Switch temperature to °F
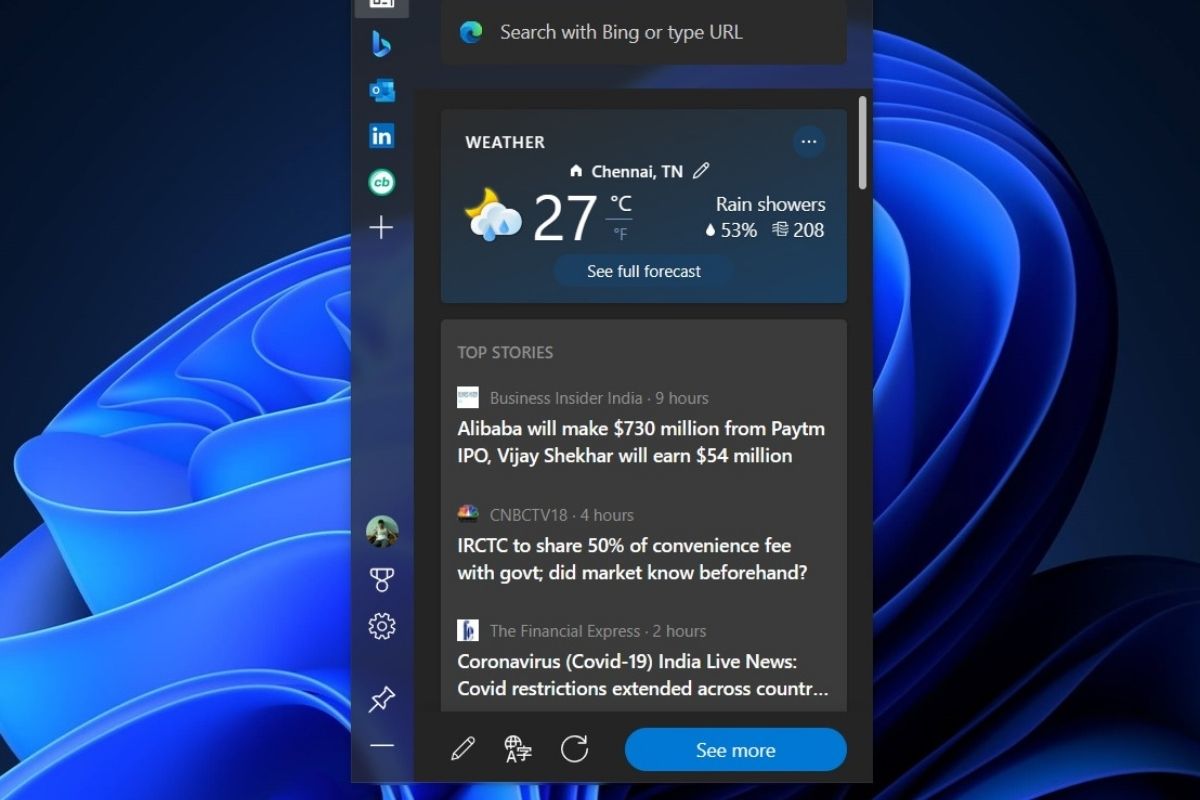The height and width of the screenshot is (800, 1200). click(x=620, y=234)
